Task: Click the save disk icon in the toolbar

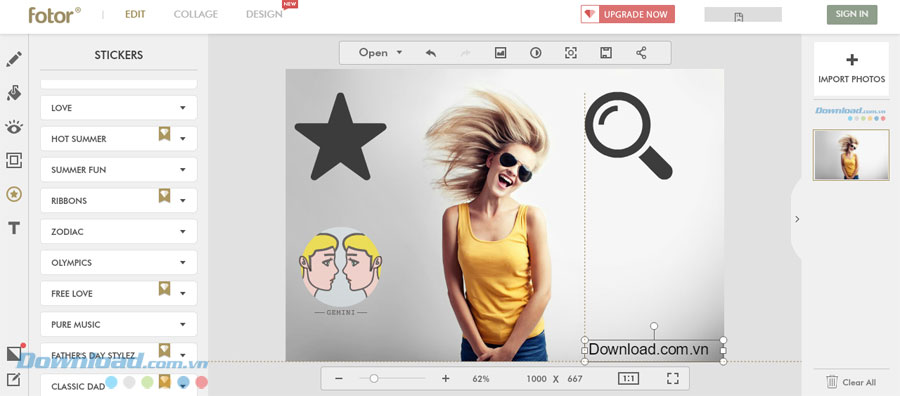Action: pyautogui.click(x=606, y=53)
